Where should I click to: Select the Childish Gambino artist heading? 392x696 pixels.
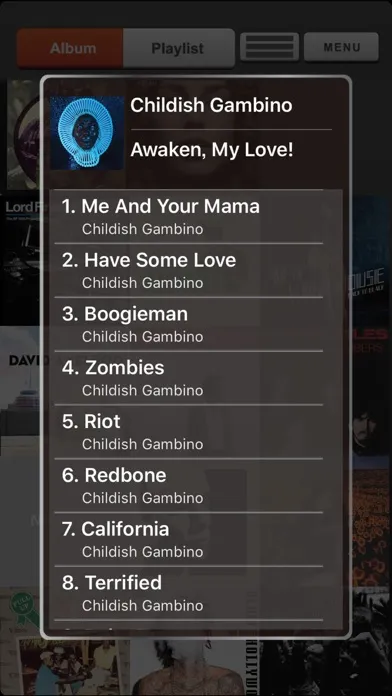click(211, 105)
